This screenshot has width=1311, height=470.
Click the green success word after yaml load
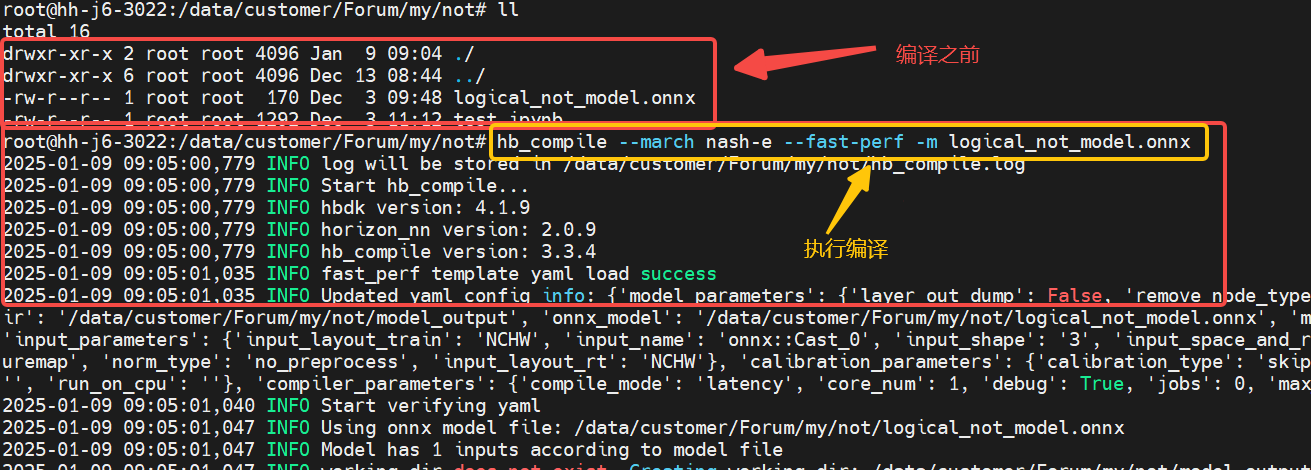[678, 273]
